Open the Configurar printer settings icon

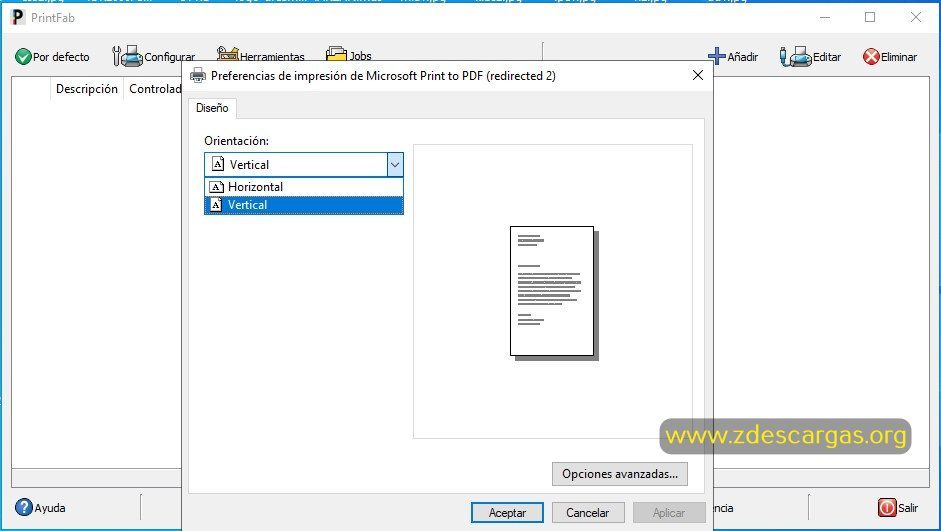point(127,56)
